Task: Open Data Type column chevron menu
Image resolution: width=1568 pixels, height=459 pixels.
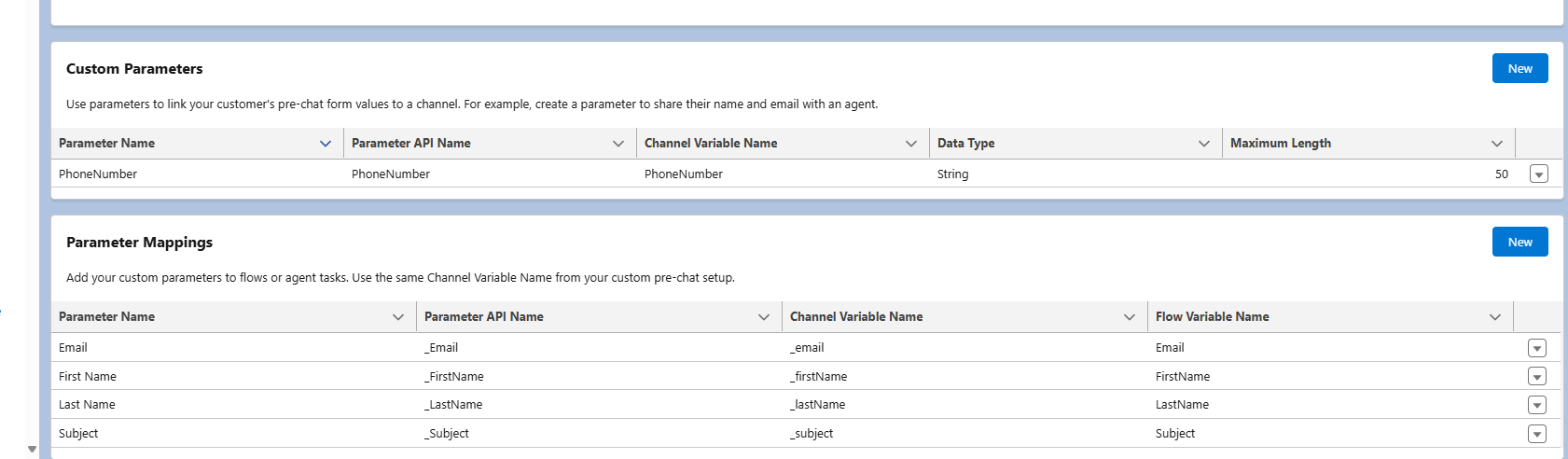Action: (x=1204, y=144)
